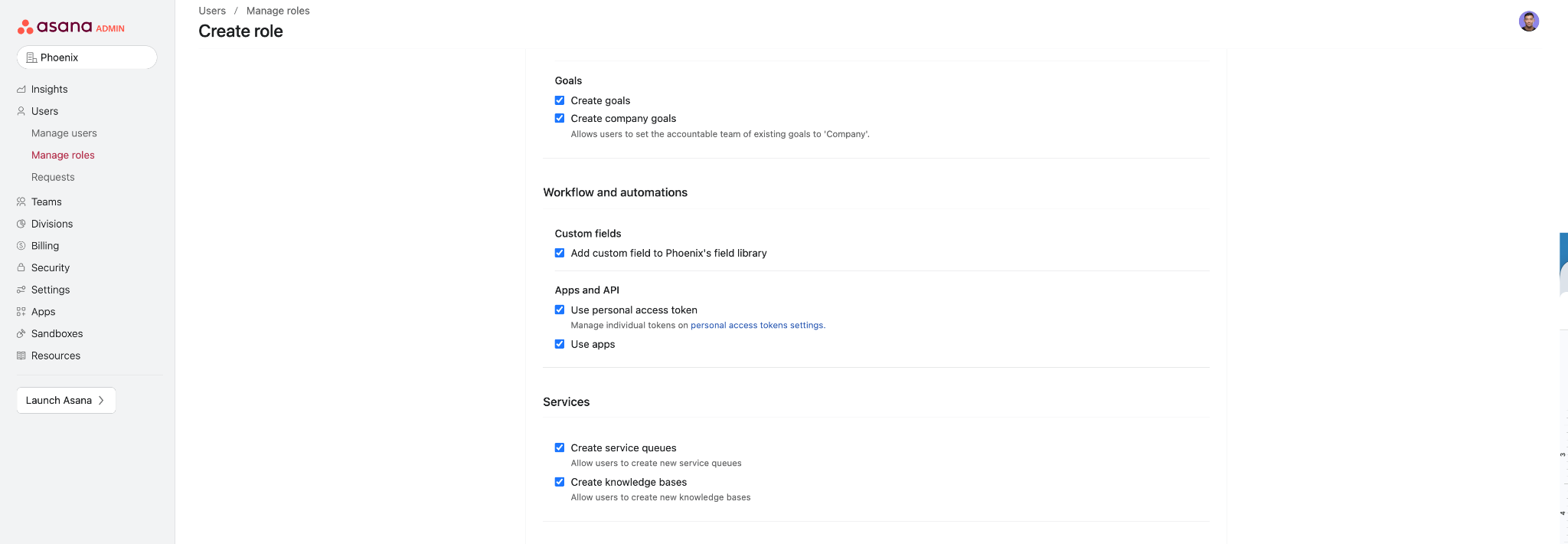
Task: Go to Manage users submenu item
Action: click(64, 133)
